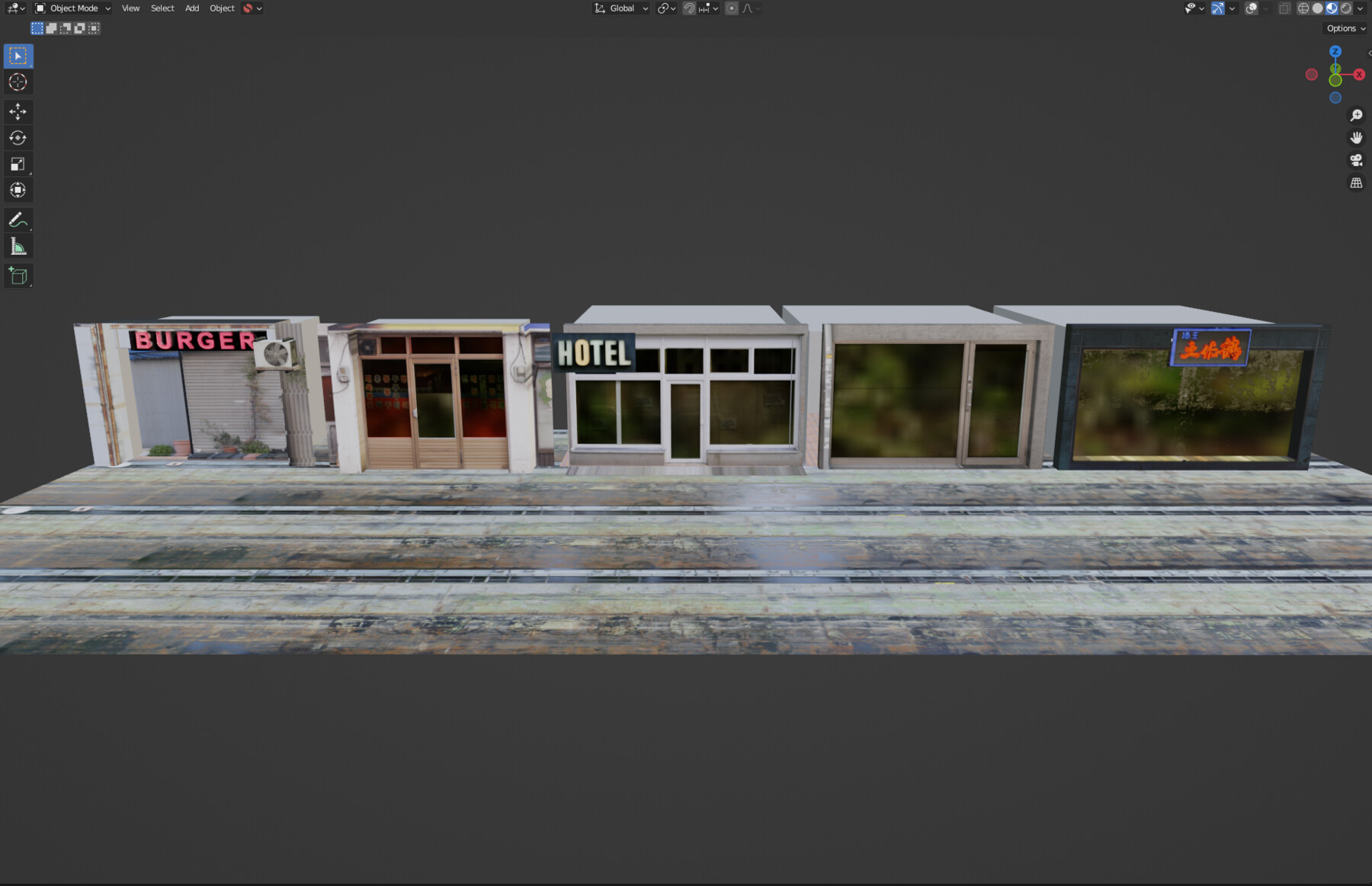Select the Transform tool

pyautogui.click(x=18, y=190)
